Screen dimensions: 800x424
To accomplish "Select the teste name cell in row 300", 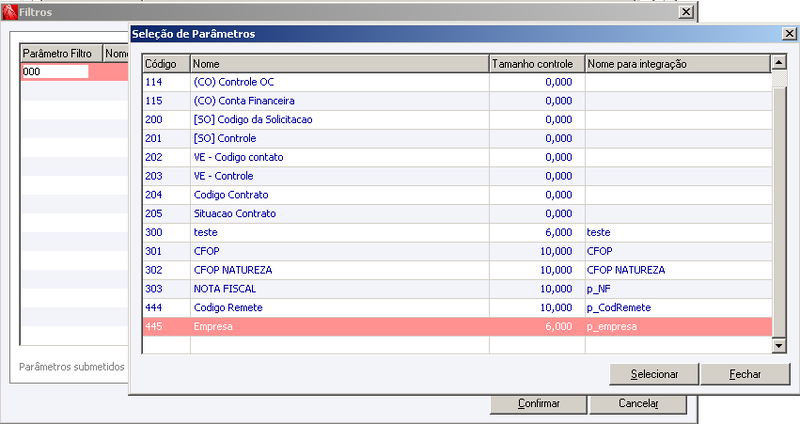I will [x=340, y=233].
